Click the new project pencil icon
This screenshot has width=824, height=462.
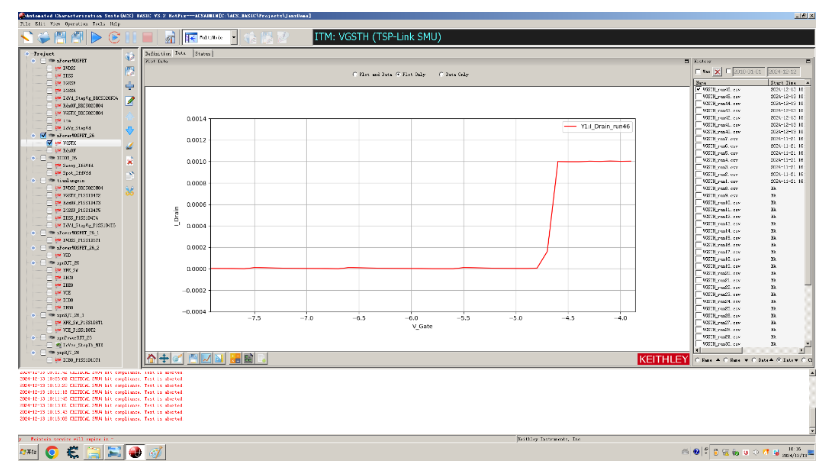click(26, 37)
